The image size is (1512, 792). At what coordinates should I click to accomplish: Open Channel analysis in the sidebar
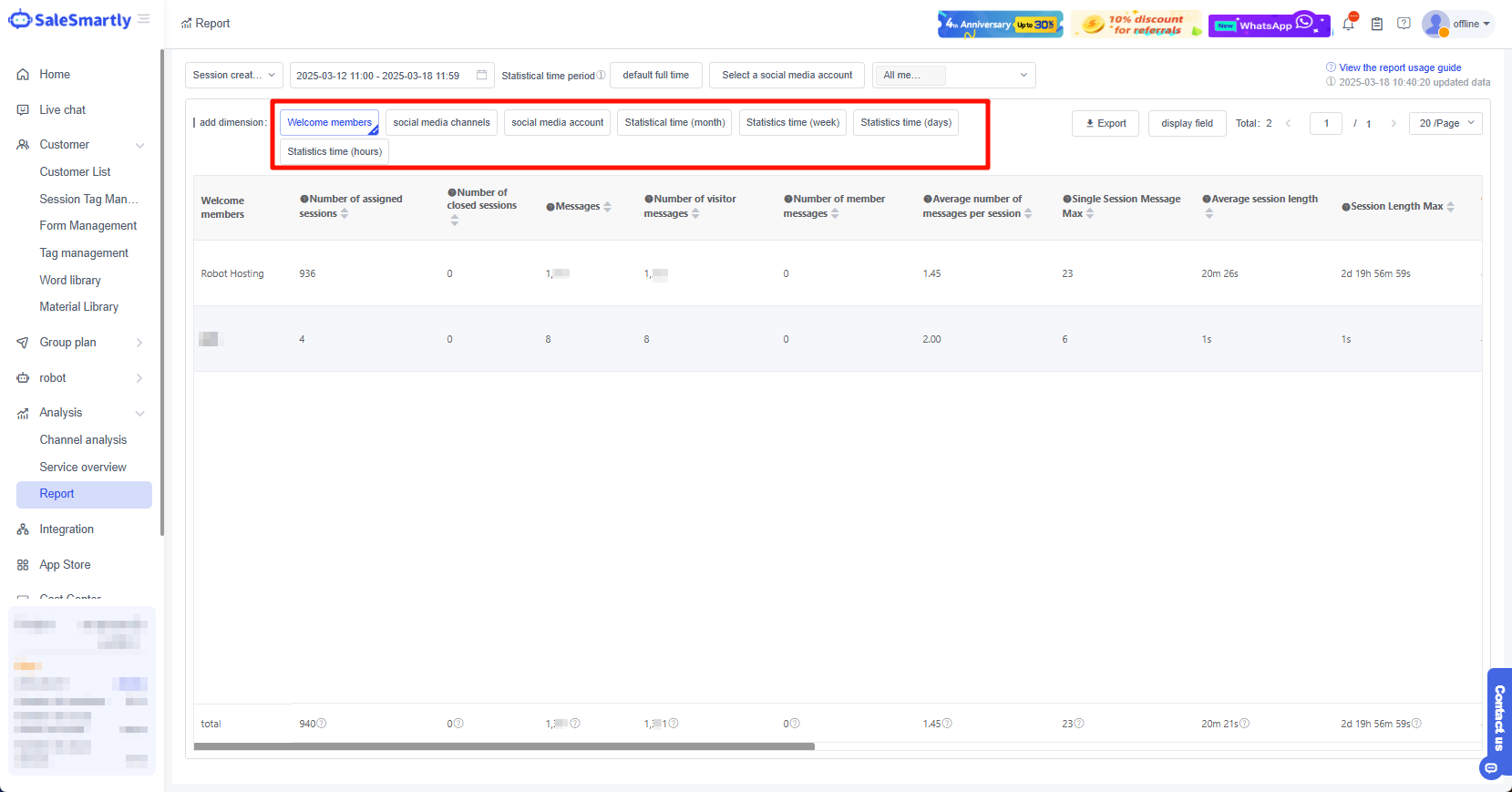point(83,440)
